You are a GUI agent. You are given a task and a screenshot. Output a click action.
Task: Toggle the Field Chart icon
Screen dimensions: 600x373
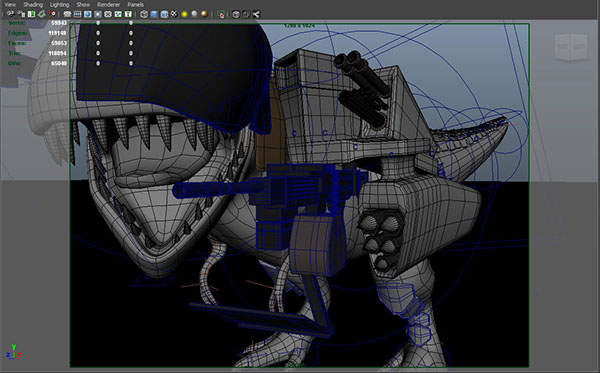coord(108,14)
